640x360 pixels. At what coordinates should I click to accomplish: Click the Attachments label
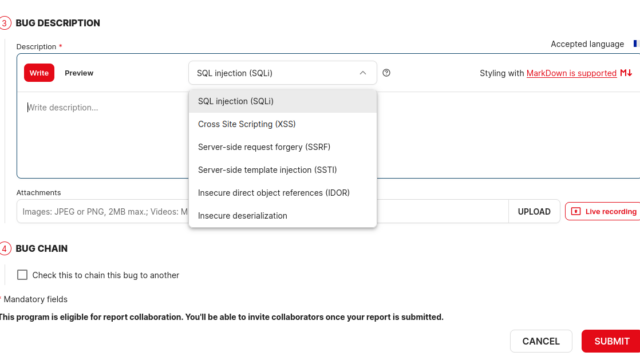point(38,193)
